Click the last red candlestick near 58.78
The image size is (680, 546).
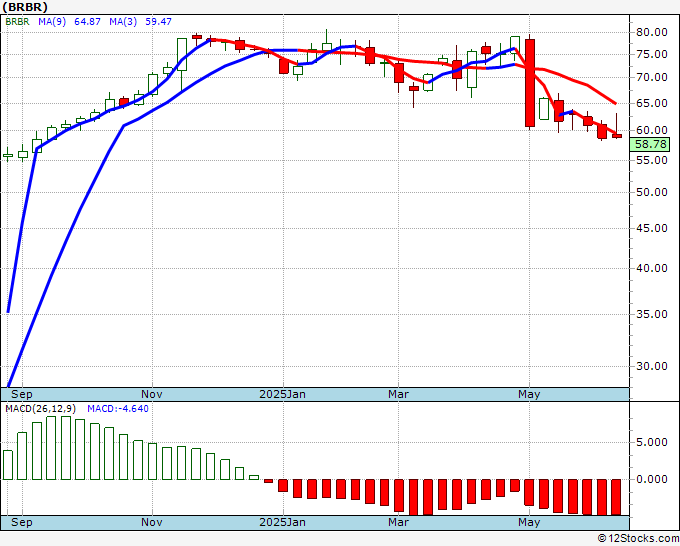tap(617, 136)
